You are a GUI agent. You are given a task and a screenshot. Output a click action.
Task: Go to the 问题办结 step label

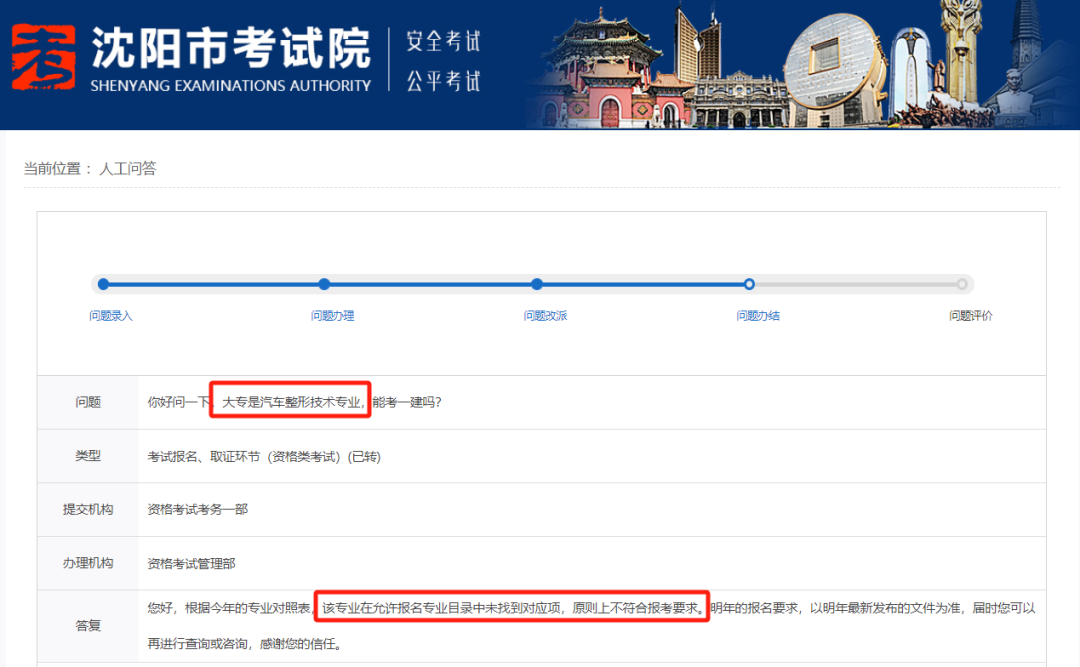click(x=758, y=316)
